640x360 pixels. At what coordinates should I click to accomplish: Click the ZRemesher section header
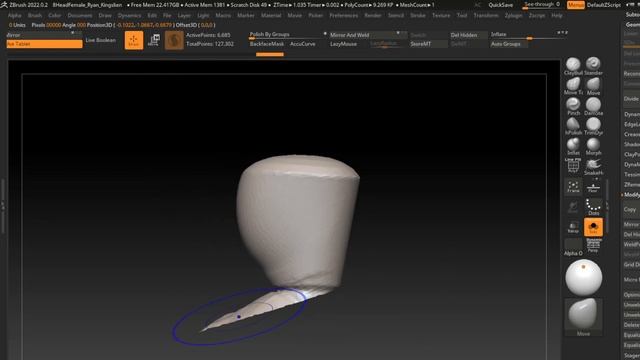[631, 185]
